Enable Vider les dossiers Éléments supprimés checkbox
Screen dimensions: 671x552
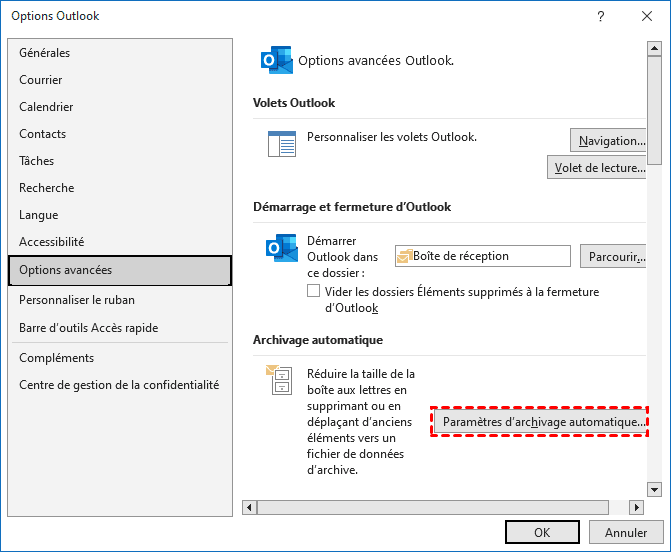(x=313, y=291)
